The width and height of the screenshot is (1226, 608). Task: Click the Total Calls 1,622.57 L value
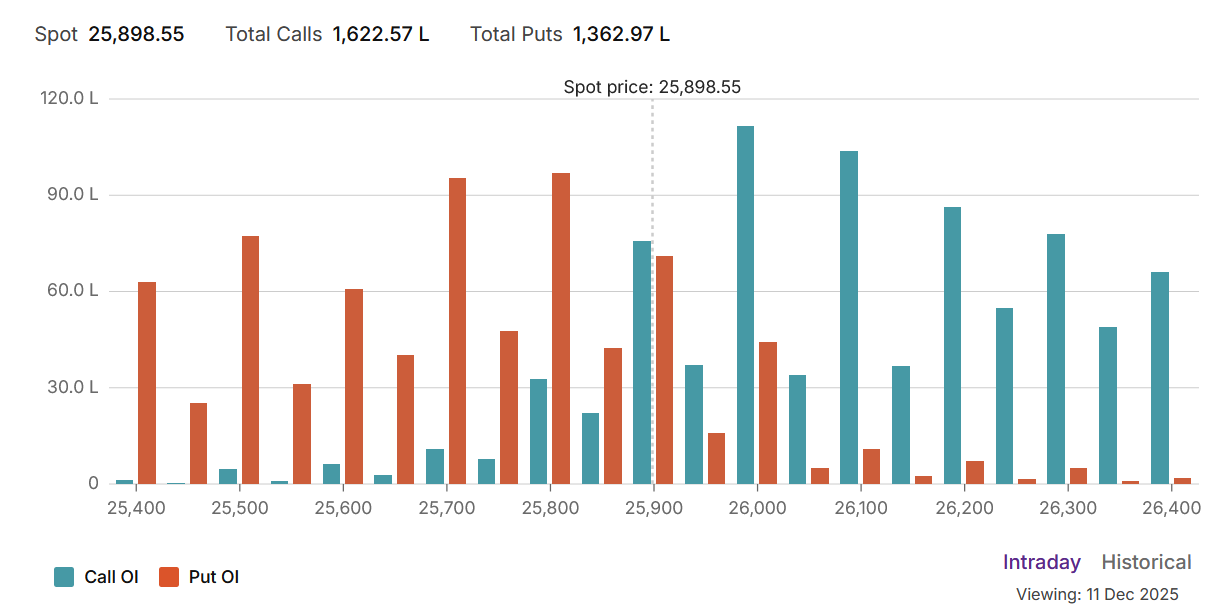tap(381, 34)
